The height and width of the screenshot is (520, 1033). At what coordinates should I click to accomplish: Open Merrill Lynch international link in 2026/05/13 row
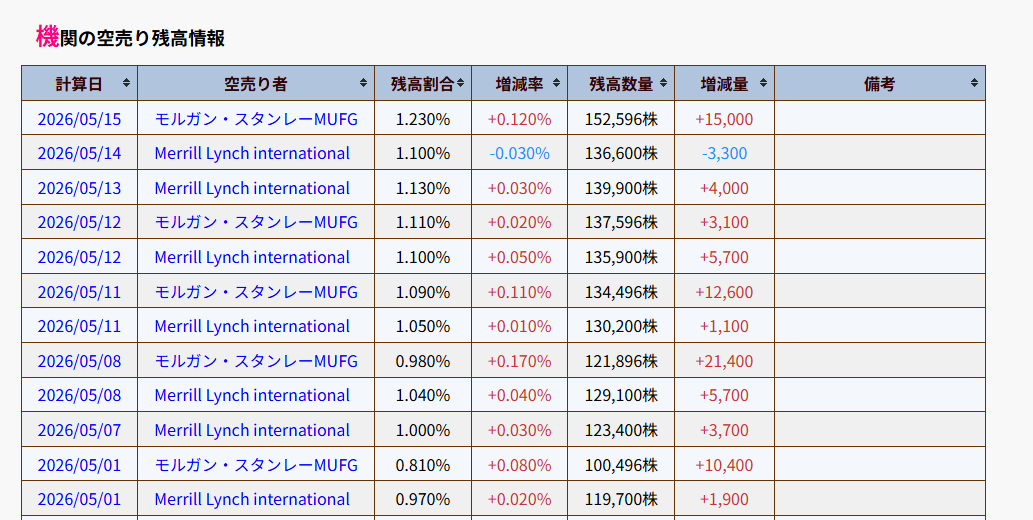(252, 188)
